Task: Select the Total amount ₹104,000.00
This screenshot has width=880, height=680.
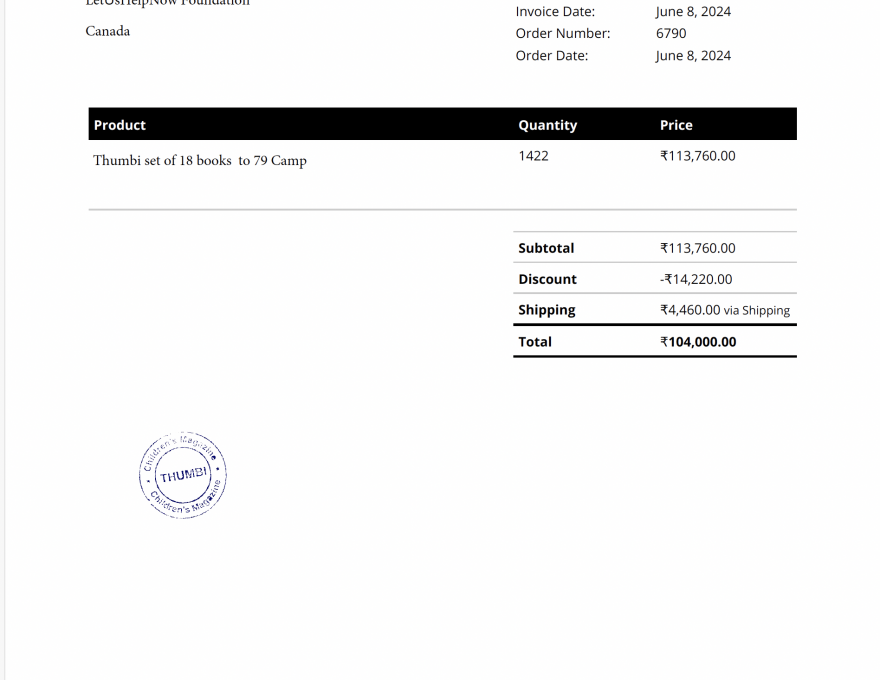Action: point(697,341)
